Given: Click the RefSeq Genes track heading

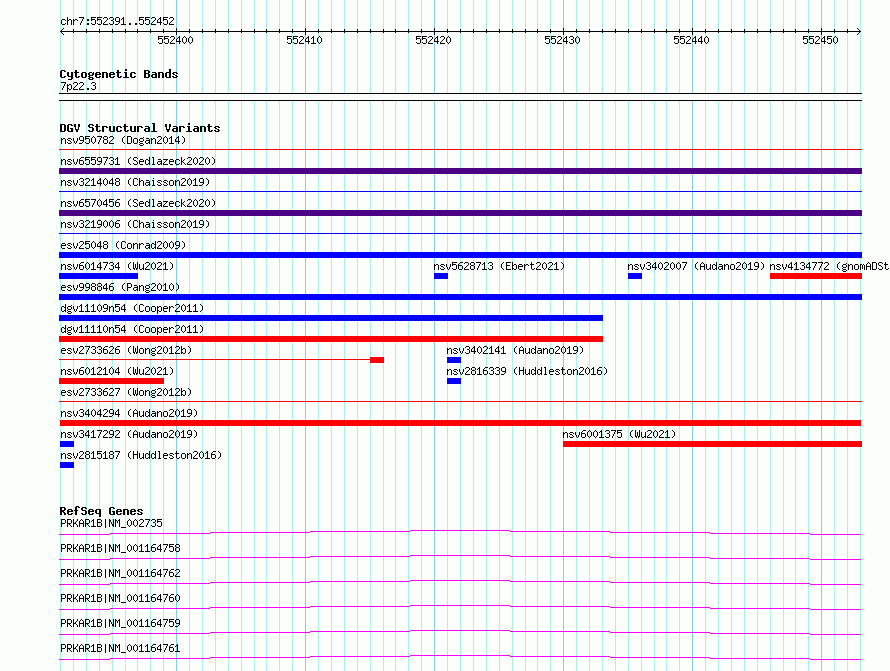Looking at the screenshot, I should point(101,511).
